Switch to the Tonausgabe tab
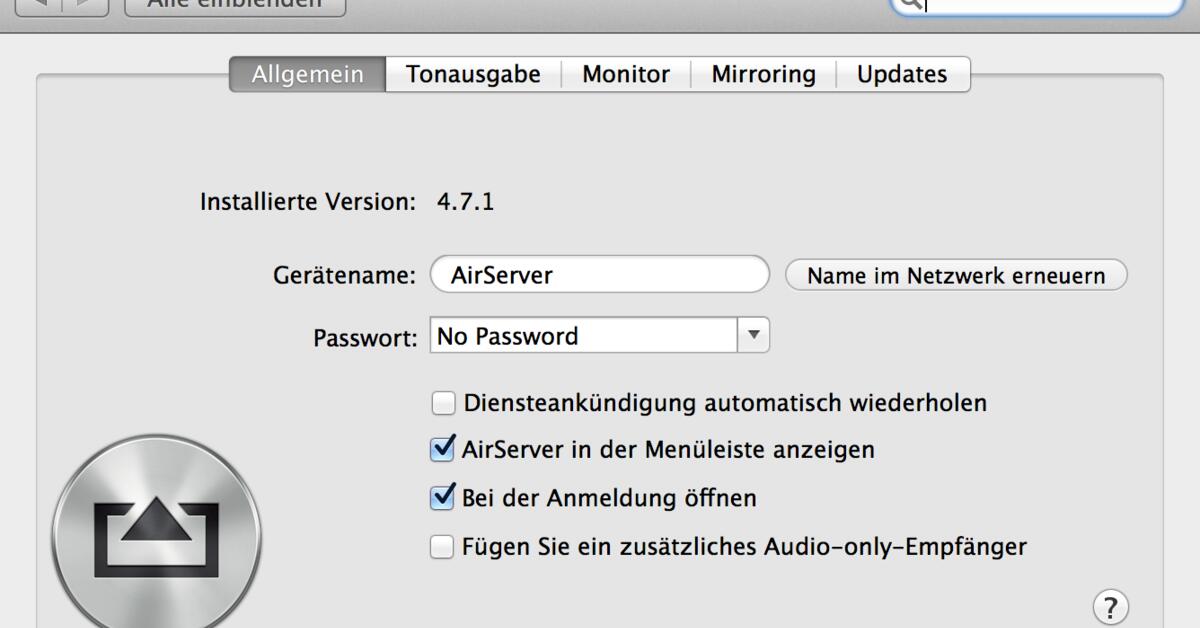This screenshot has height=628, width=1200. [x=473, y=75]
